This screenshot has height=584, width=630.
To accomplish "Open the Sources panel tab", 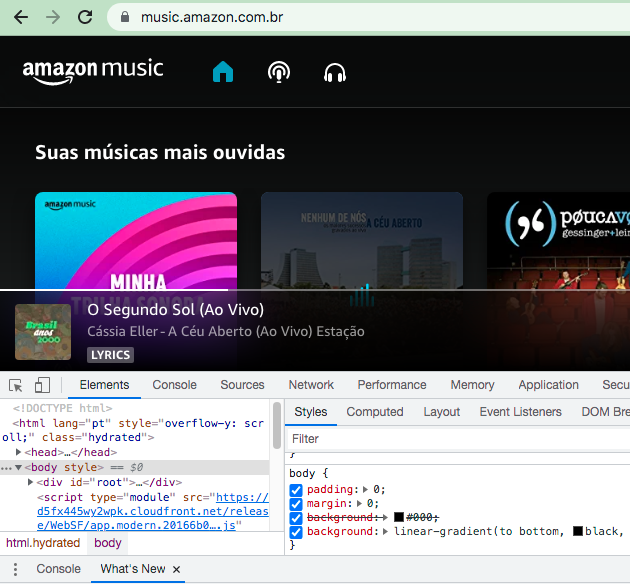I will 242,385.
